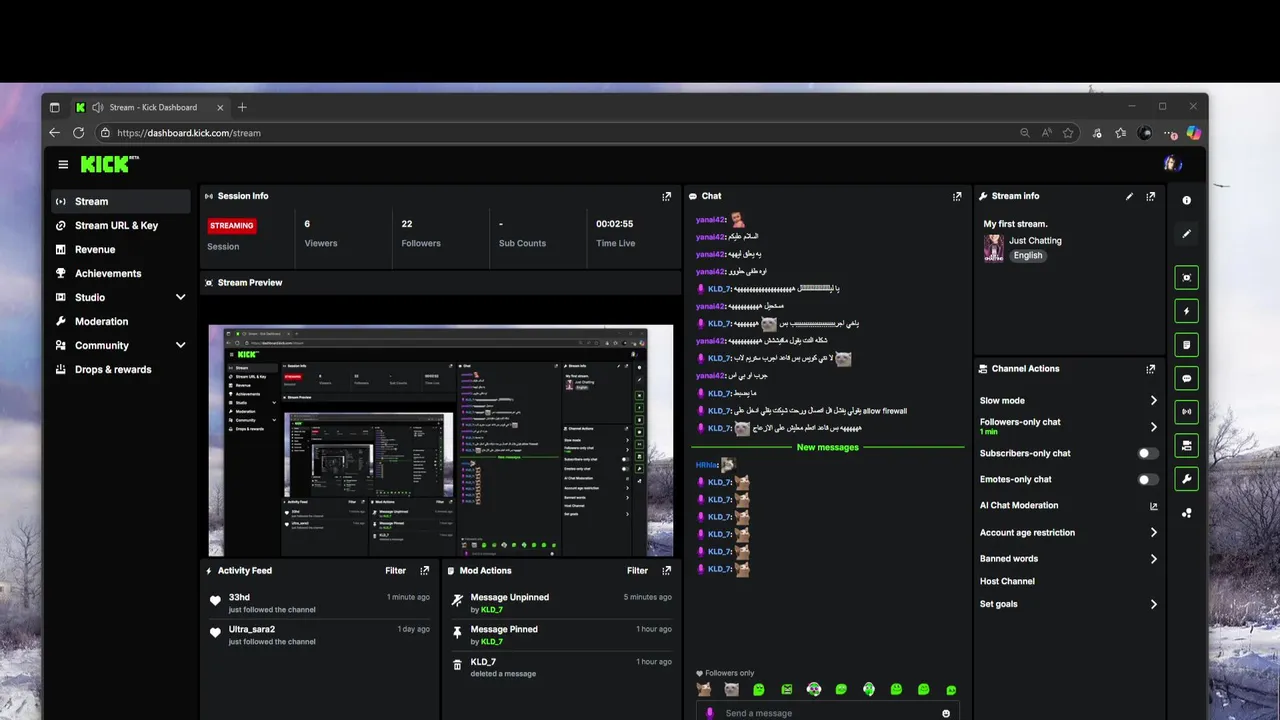The image size is (1280, 720).
Task: Open Banned words chevron
Action: pos(1153,559)
